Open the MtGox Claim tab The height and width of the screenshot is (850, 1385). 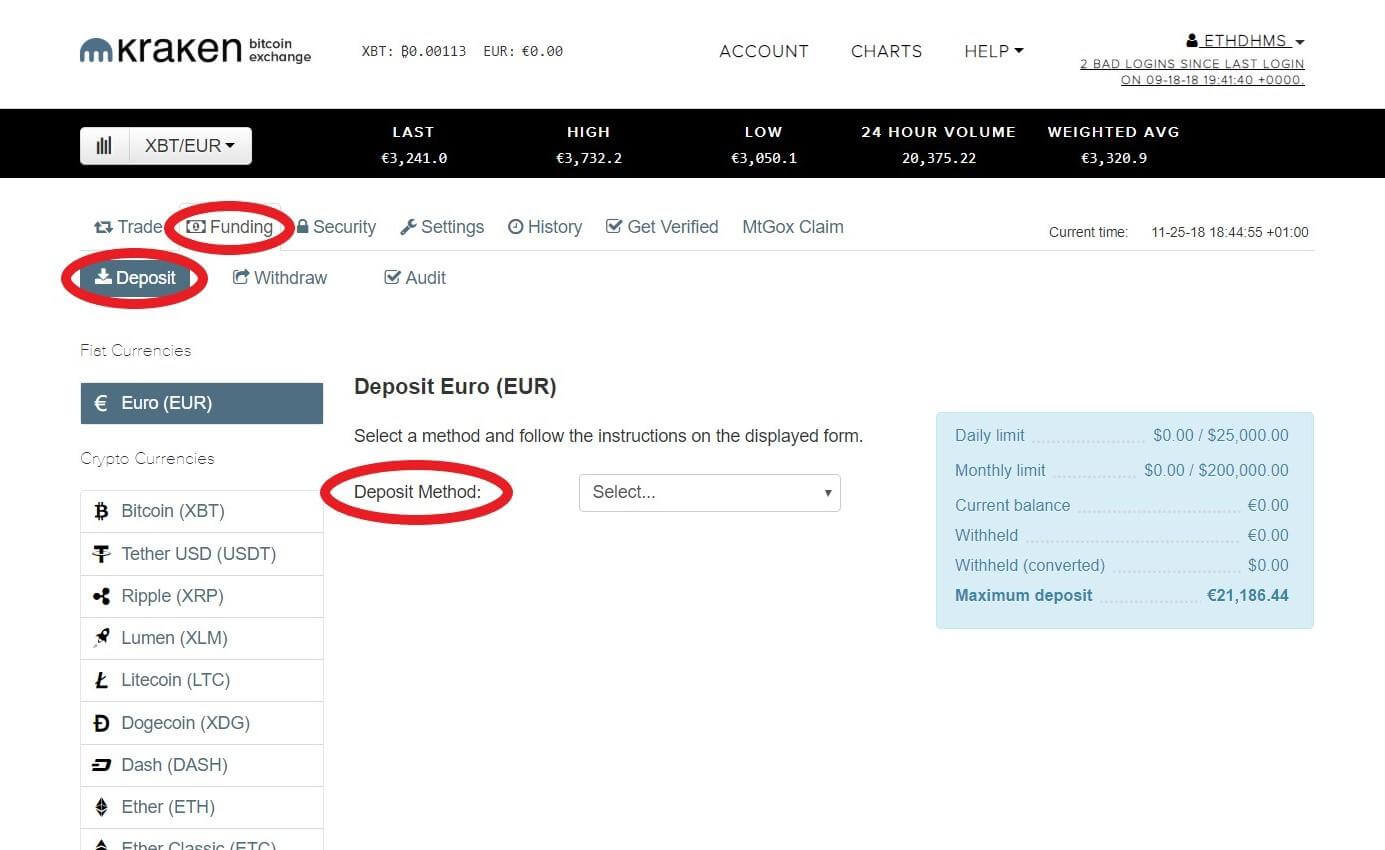793,227
